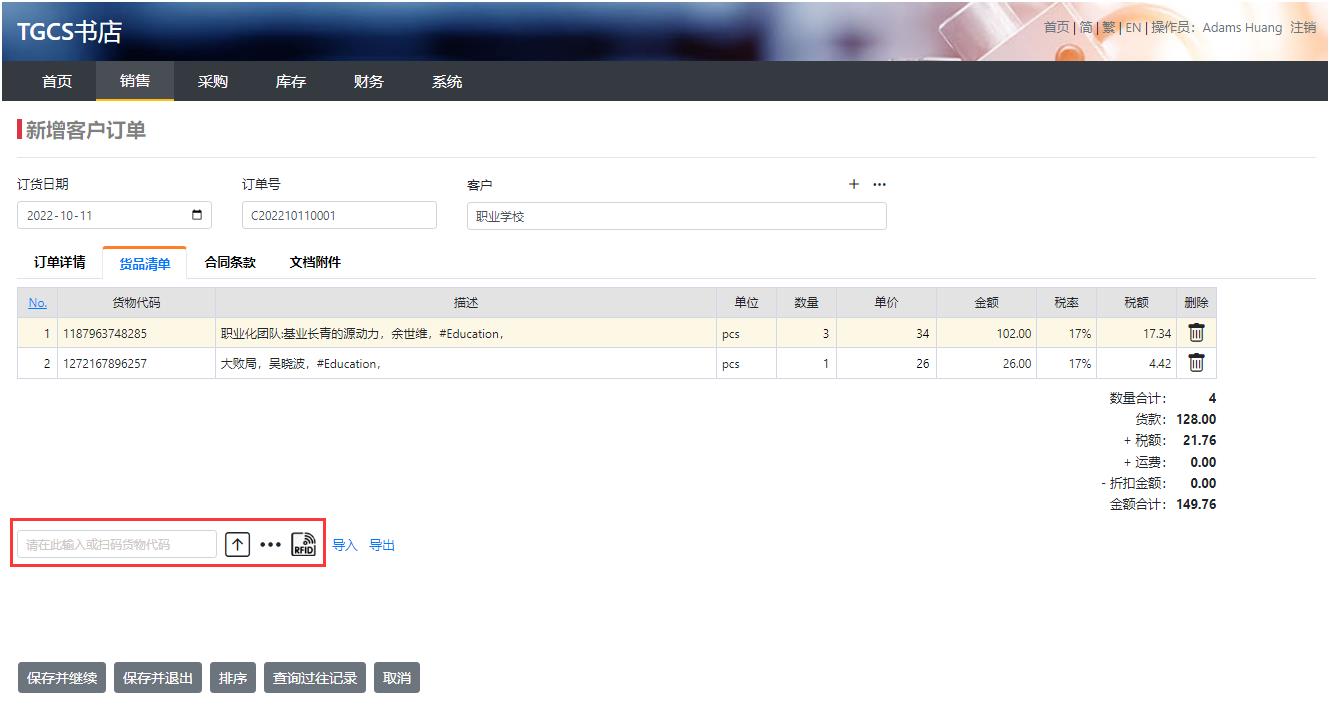Switch language to EN in header
The width and height of the screenshot is (1330, 705).
pos(1133,28)
